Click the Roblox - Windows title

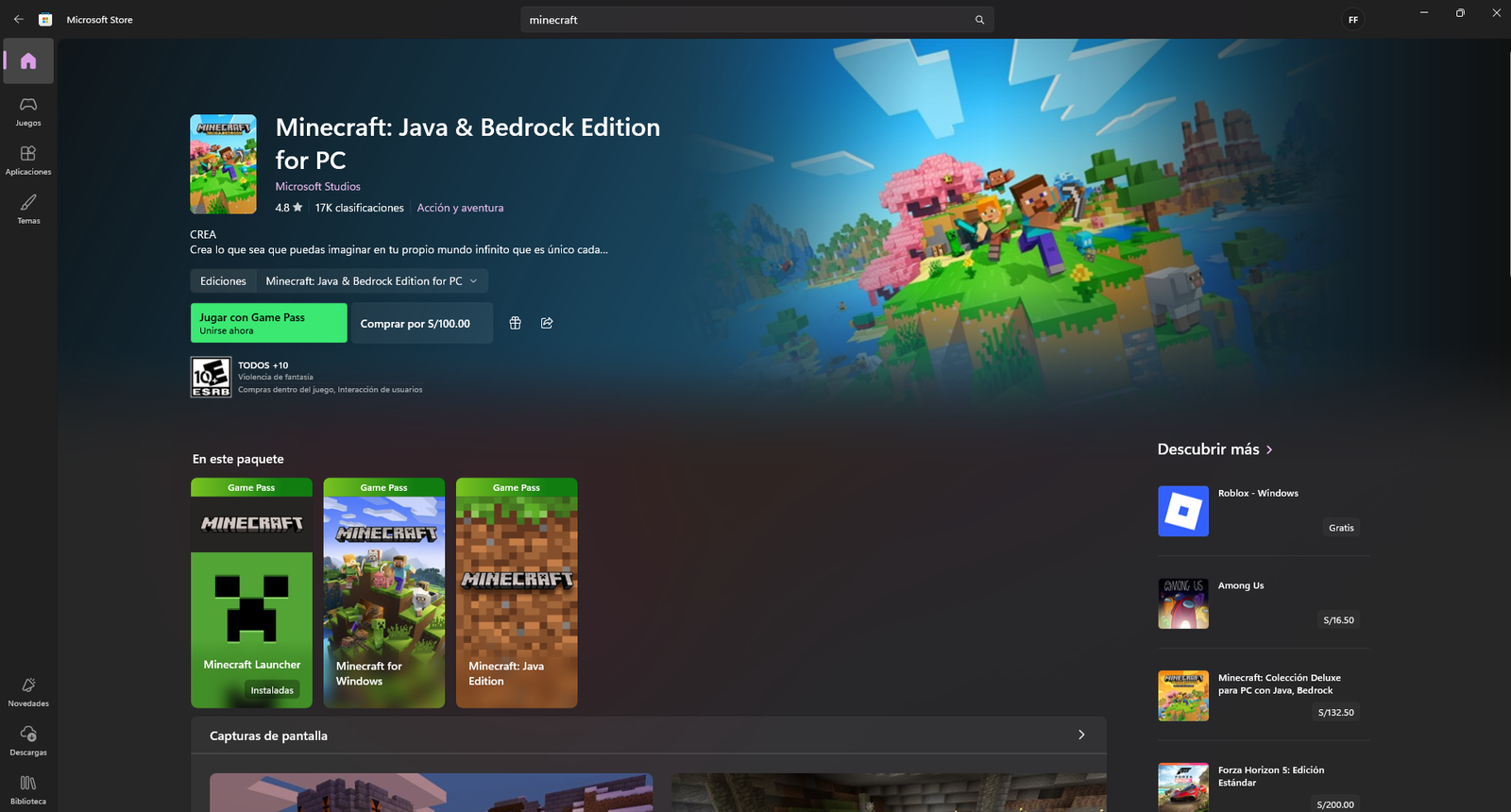(1258, 494)
